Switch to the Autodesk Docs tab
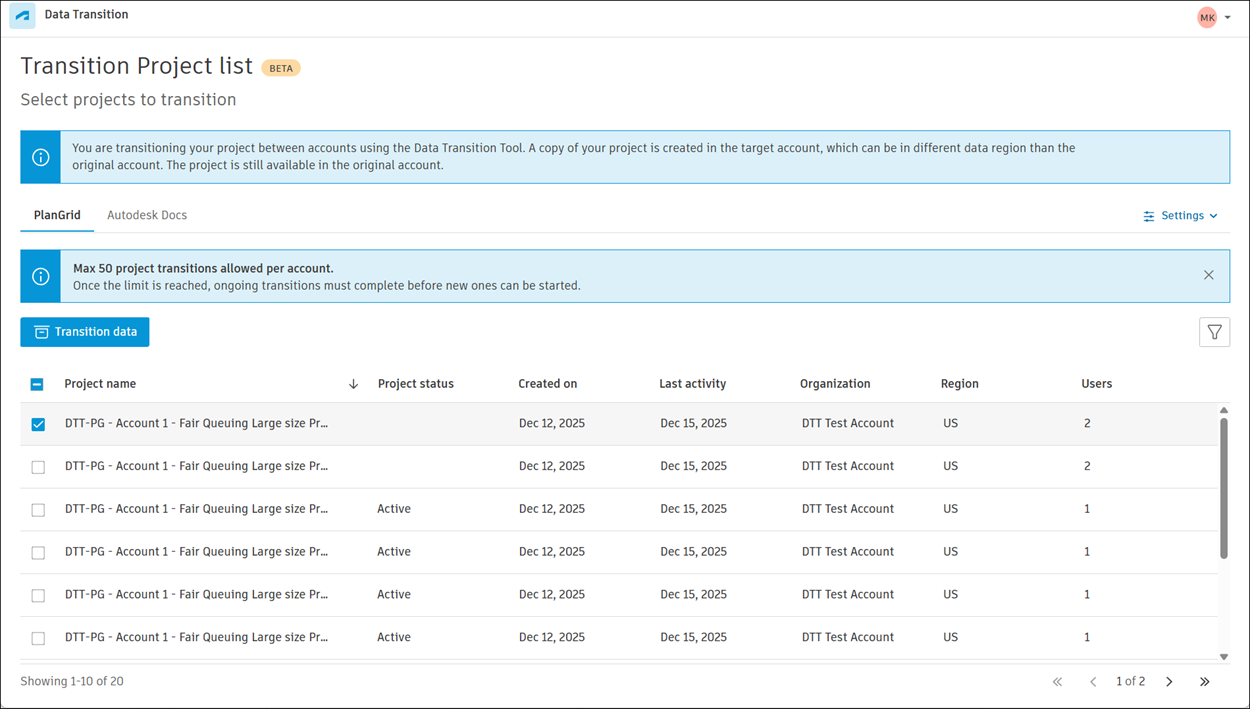Screen dimensions: 1250x709 (147, 215)
